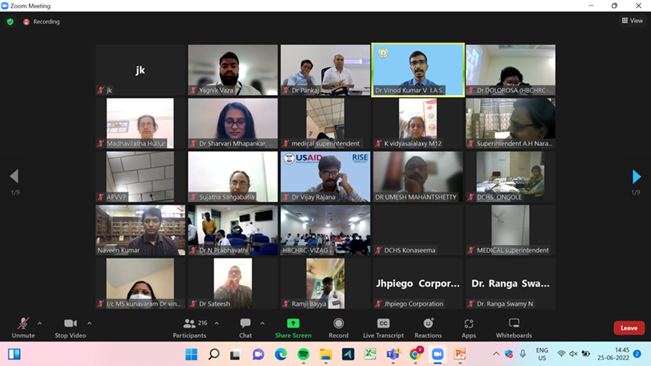Viewport: 651px width, 366px height.
Task: Open File Explorer from taskbar
Action: [x=326, y=354]
